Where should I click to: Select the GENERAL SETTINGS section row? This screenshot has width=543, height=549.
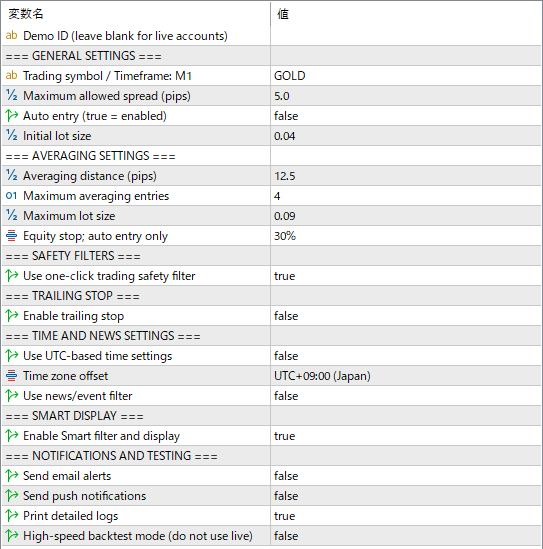[x=271, y=56]
